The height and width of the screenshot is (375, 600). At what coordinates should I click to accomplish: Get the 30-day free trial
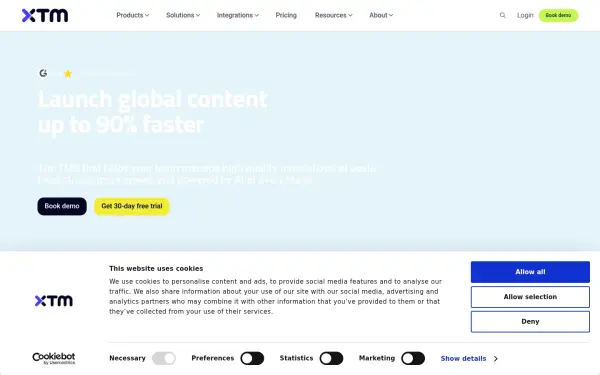pos(132,206)
